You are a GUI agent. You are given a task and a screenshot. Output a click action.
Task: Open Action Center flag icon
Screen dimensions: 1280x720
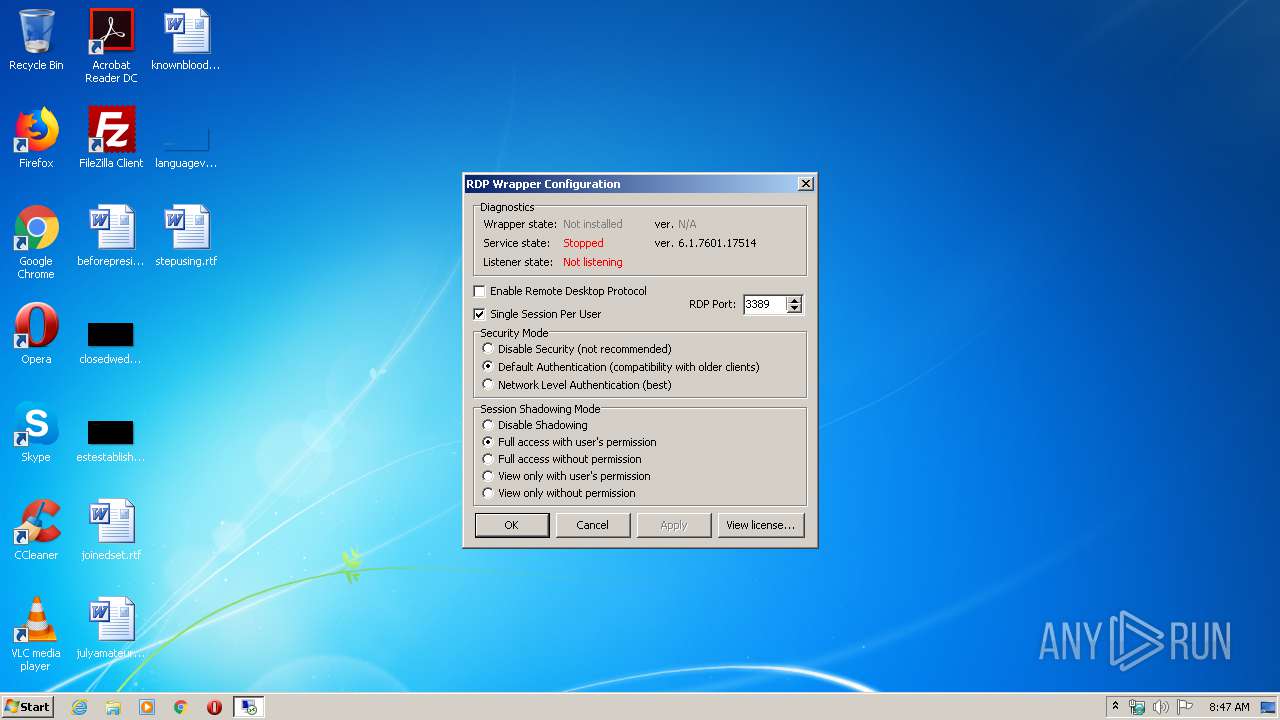point(1185,707)
